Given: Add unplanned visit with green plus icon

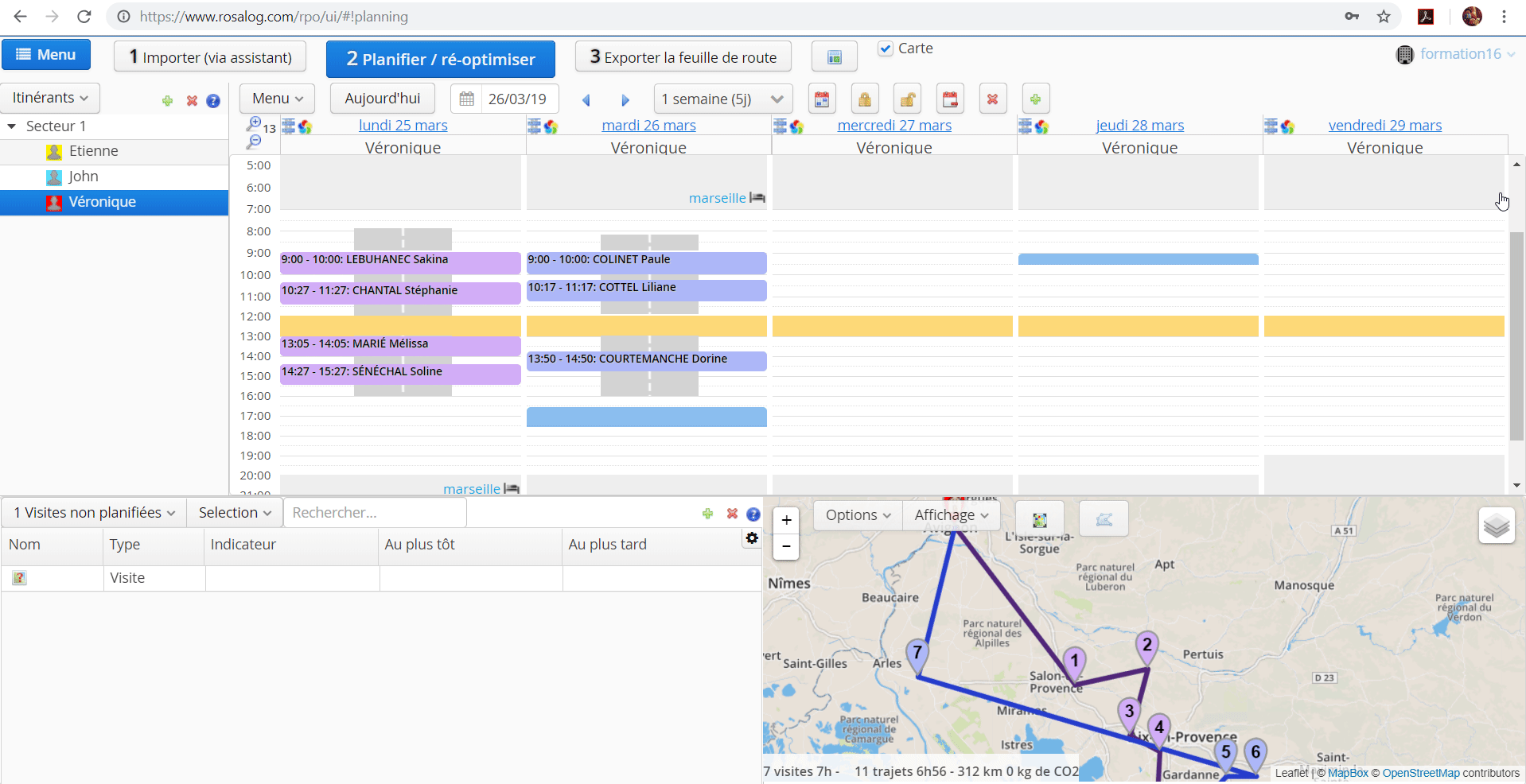Looking at the screenshot, I should [707, 514].
